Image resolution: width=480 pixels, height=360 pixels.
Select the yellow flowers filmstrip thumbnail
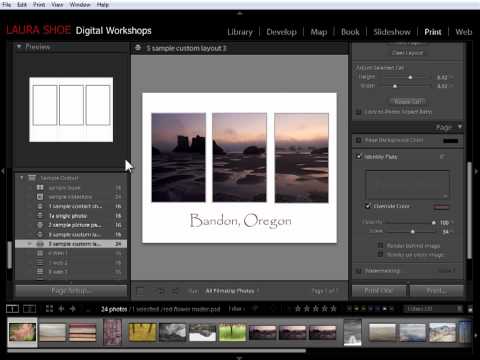pos(142,332)
